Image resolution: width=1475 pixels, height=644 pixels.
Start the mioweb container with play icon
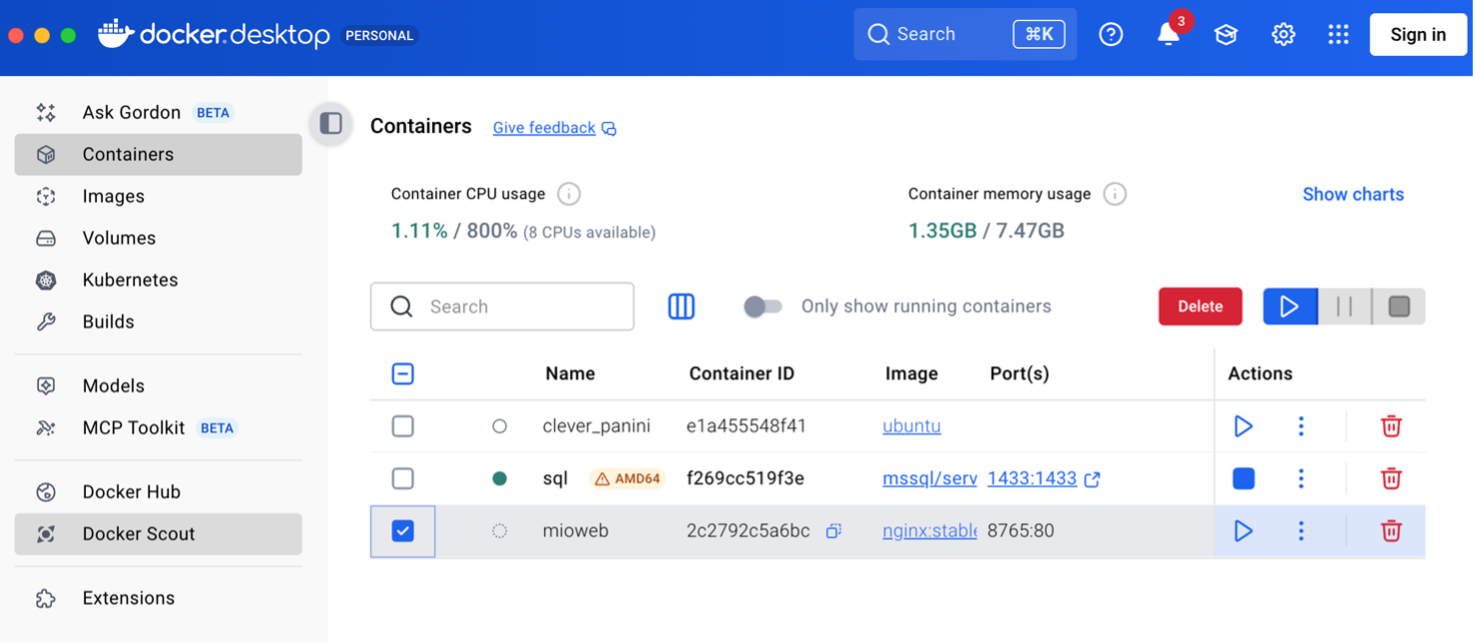[x=1243, y=531]
